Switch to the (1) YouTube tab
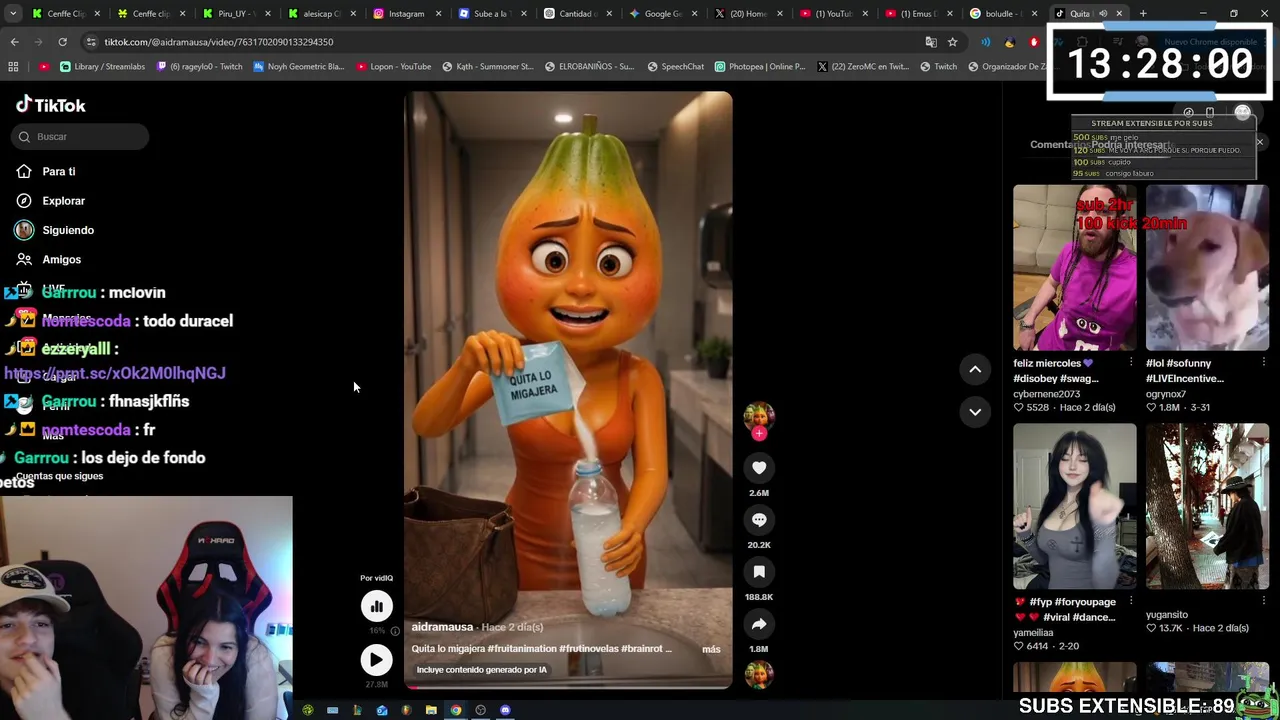Screen dimensions: 1280x720 coord(834,14)
